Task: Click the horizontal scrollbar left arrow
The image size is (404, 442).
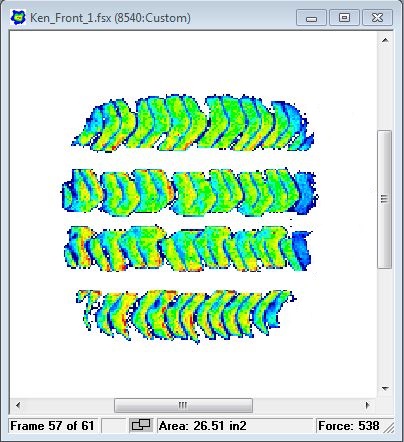Action: point(18,405)
